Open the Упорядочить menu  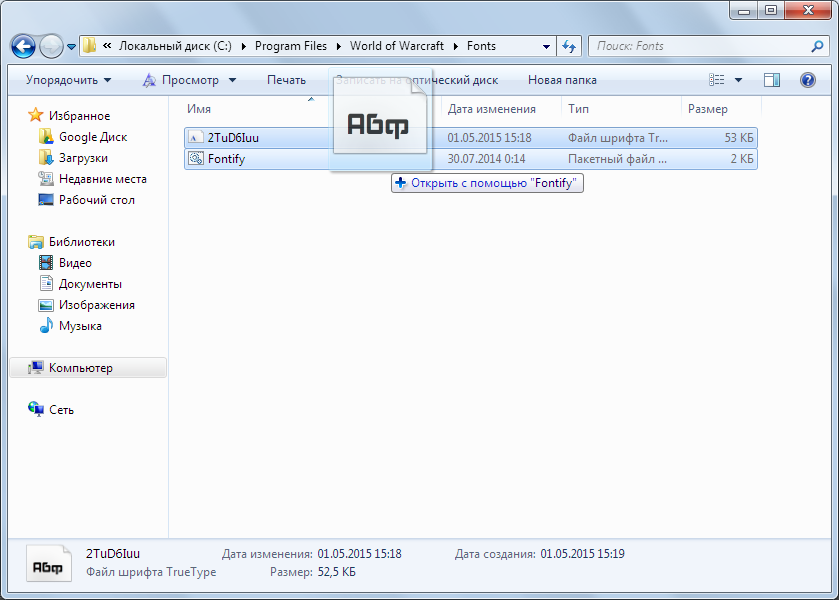click(68, 80)
